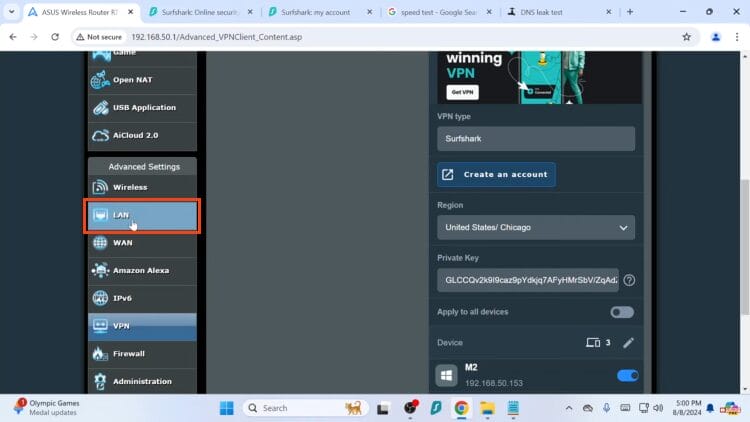Open Administration settings

click(142, 381)
